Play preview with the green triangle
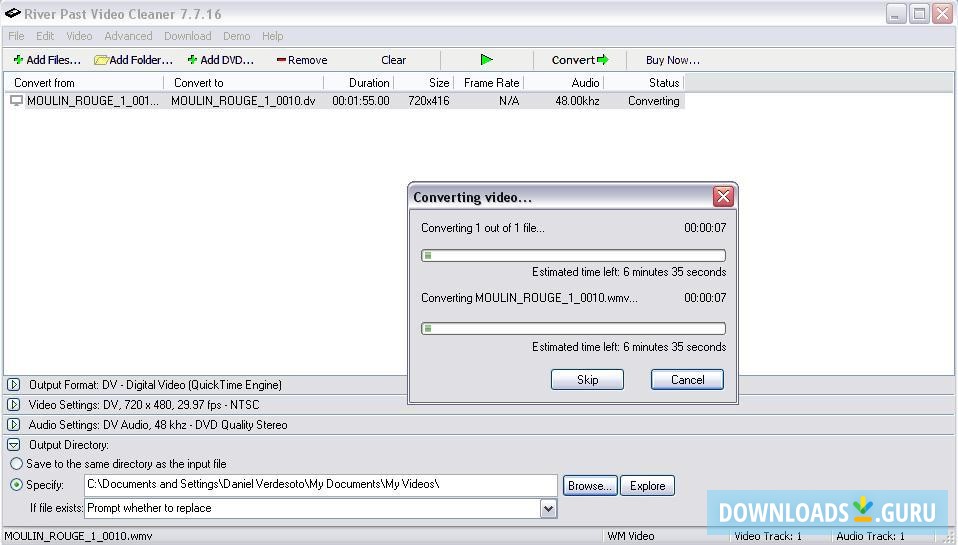 click(486, 60)
